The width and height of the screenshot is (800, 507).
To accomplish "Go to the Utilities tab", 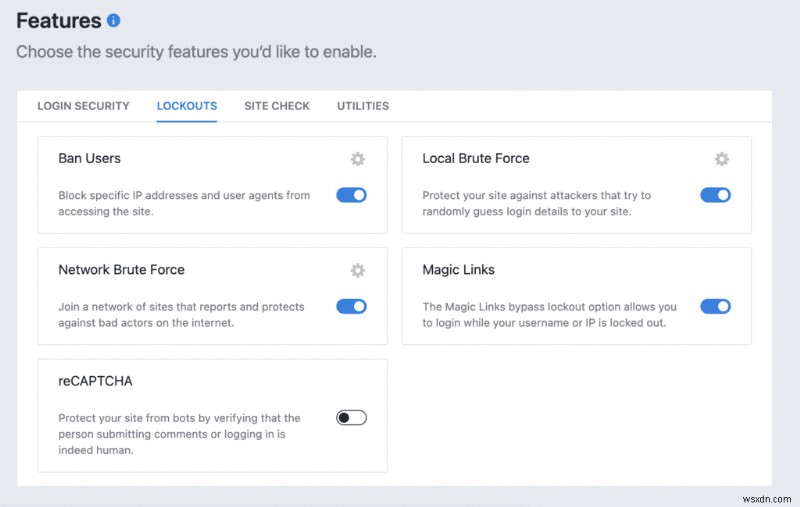I will [363, 106].
